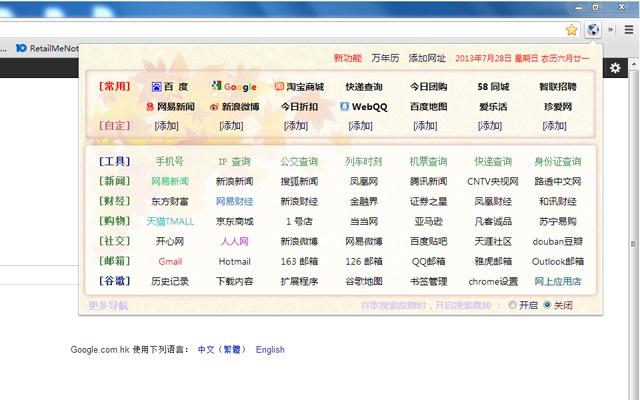
Task: Open 智联招聘 link
Action: [x=558, y=87]
